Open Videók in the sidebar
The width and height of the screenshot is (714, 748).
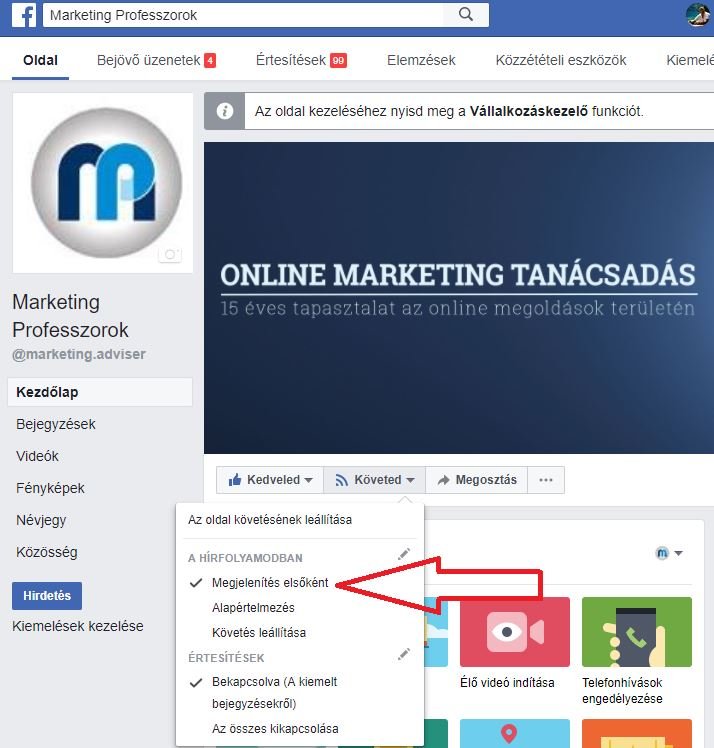[37, 456]
